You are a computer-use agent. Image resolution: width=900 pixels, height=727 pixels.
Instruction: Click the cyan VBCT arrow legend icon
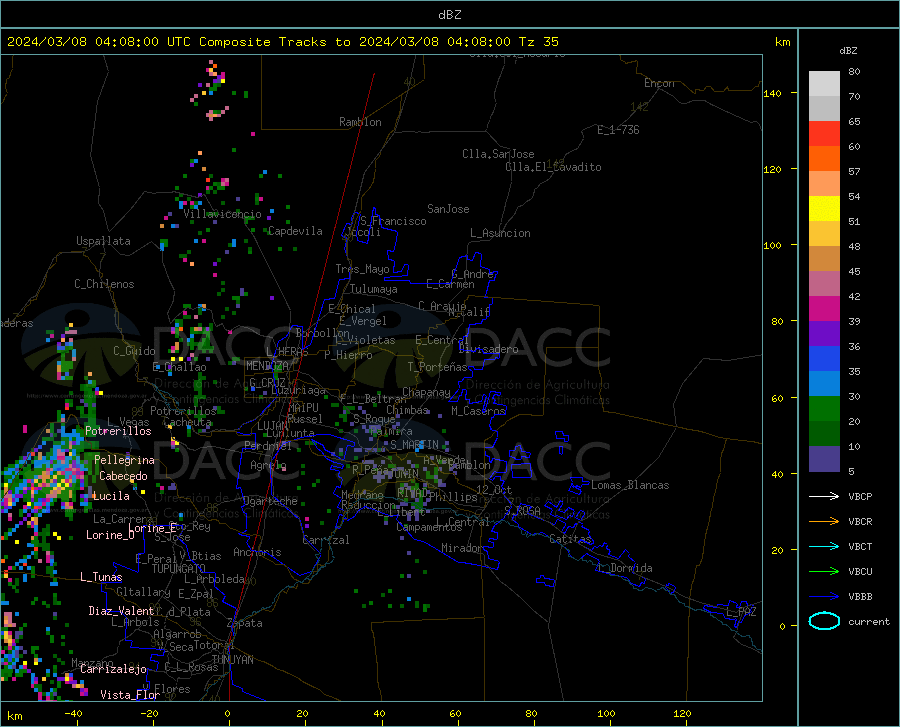(824, 546)
